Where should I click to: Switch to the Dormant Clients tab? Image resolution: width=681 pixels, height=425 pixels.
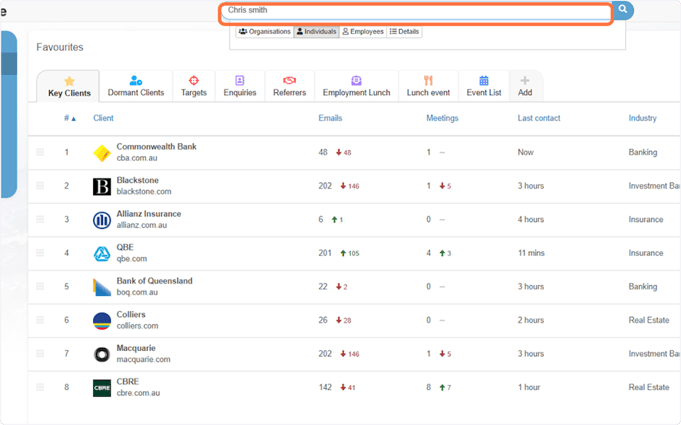click(x=136, y=86)
